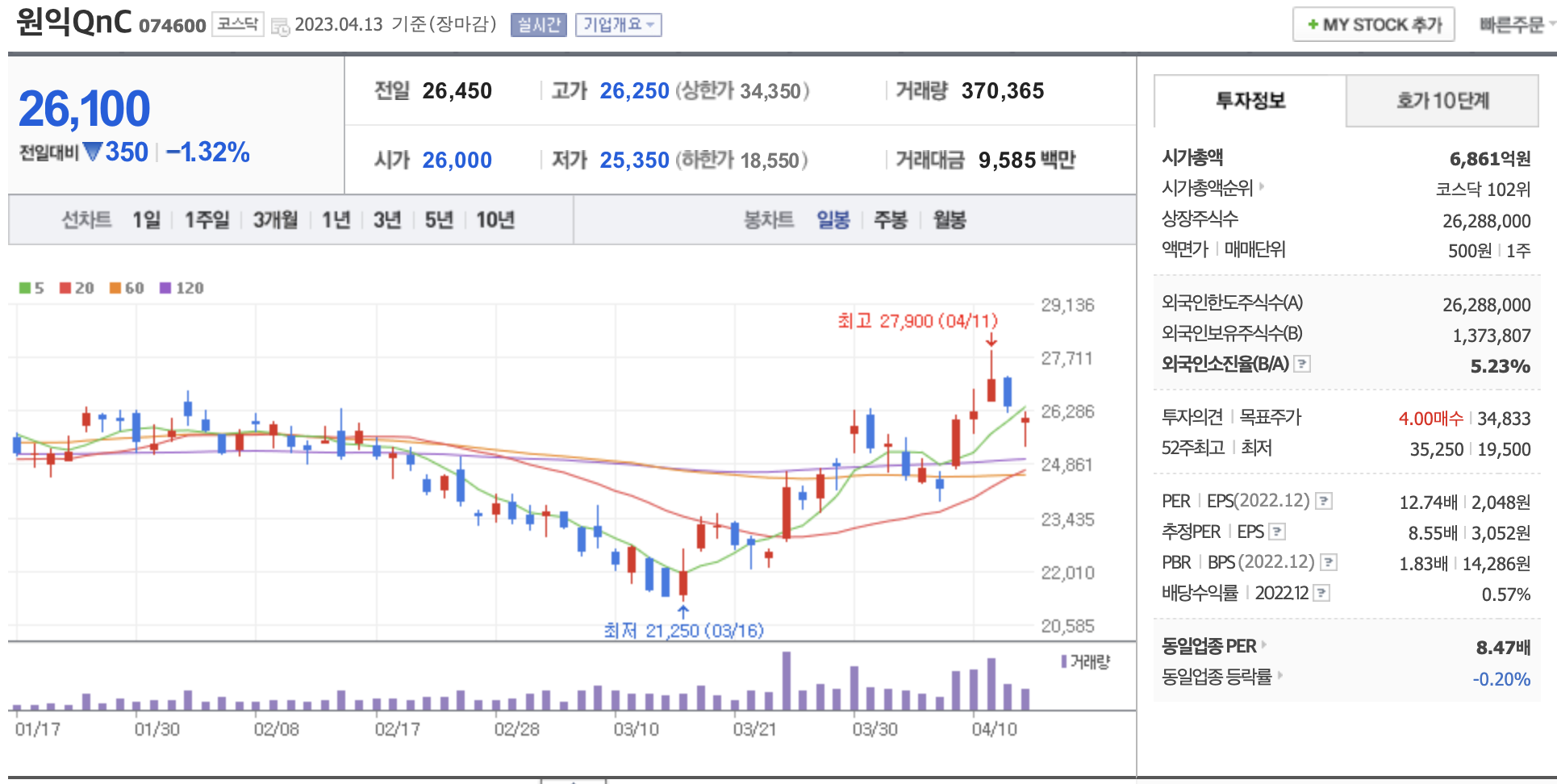The image size is (1557, 784).
Task: Open the 기업개요 dropdown
Action: pos(618,25)
